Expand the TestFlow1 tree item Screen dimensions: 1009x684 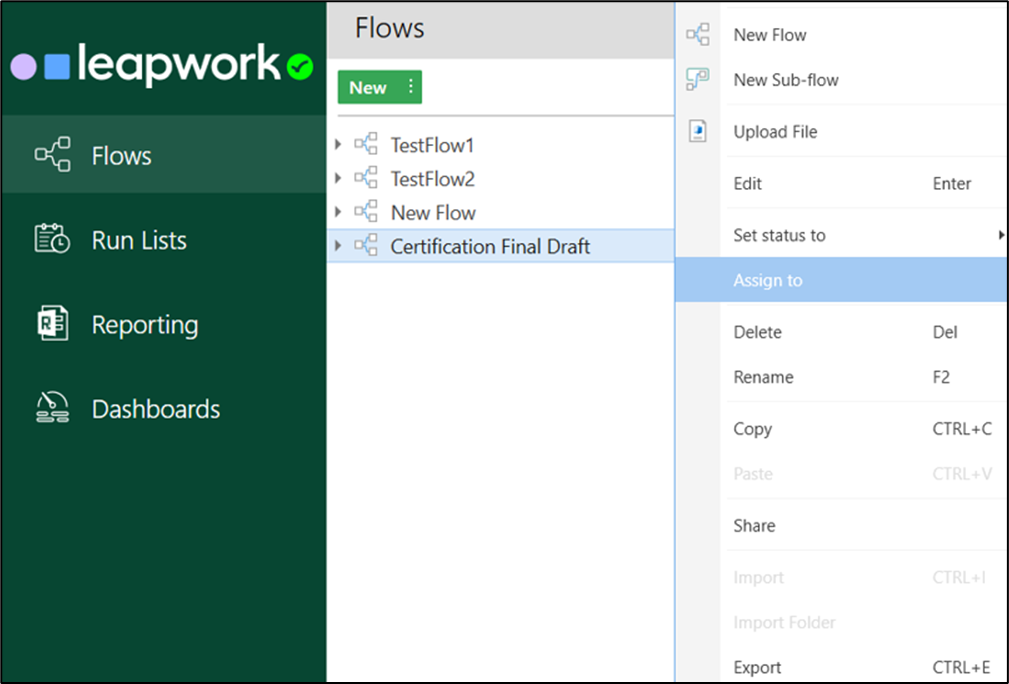(x=339, y=144)
